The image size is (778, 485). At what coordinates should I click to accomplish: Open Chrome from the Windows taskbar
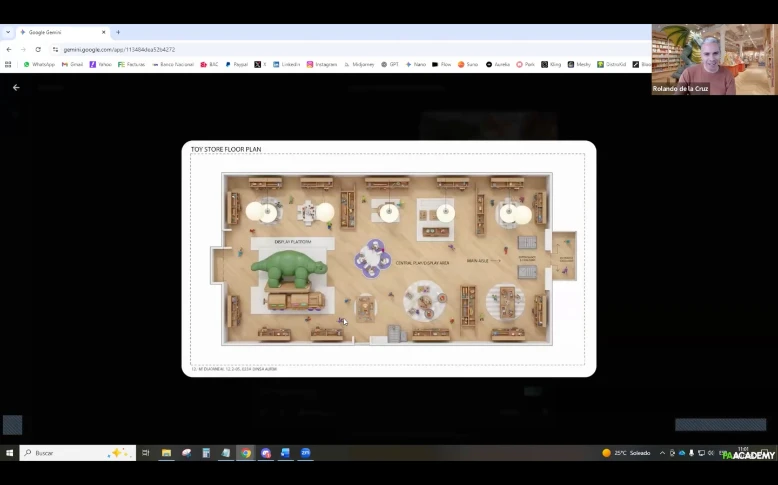(x=246, y=453)
